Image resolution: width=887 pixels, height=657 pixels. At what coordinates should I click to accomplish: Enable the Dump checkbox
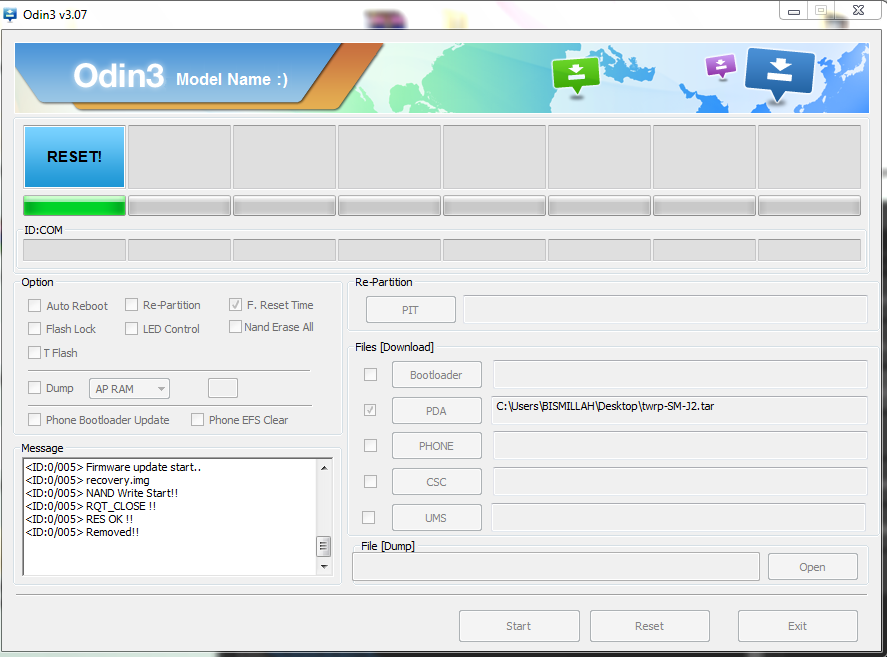[x=35, y=388]
